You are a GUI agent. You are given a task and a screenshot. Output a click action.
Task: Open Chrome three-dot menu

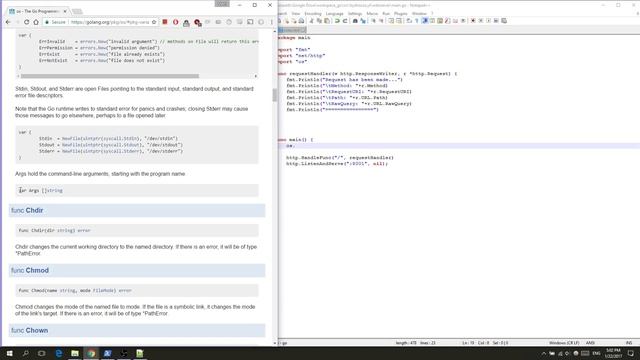pyautogui.click(x=271, y=22)
